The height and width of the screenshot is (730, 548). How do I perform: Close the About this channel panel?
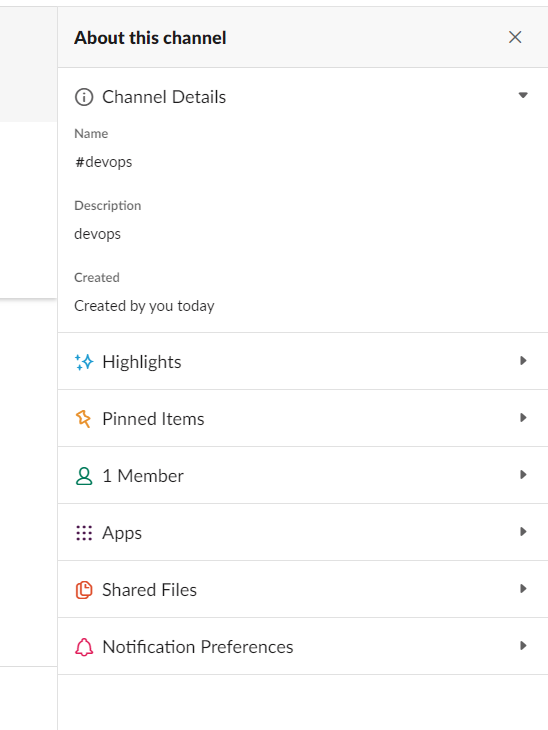[x=515, y=37]
